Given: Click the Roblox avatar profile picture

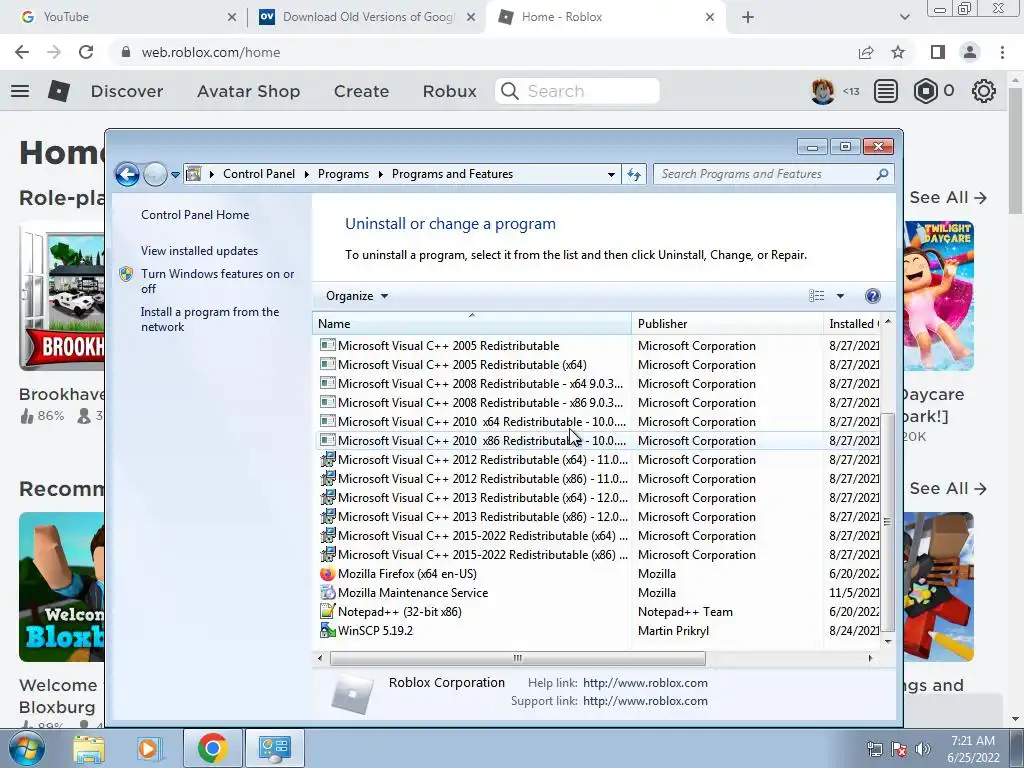Looking at the screenshot, I should [x=823, y=91].
